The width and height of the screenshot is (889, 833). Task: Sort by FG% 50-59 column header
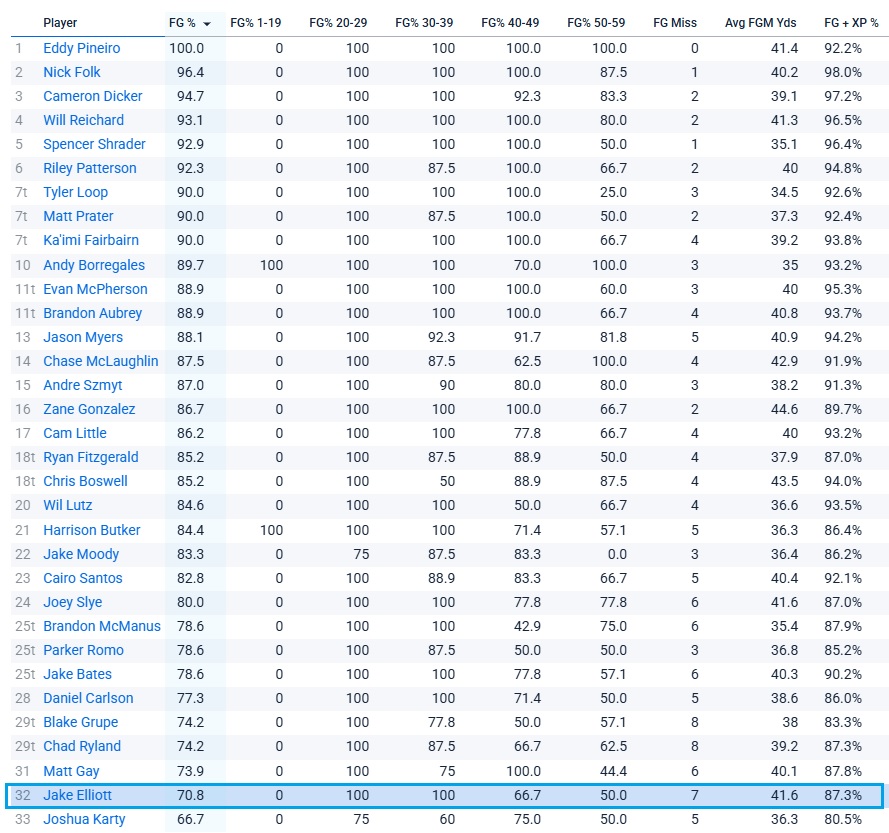click(597, 23)
